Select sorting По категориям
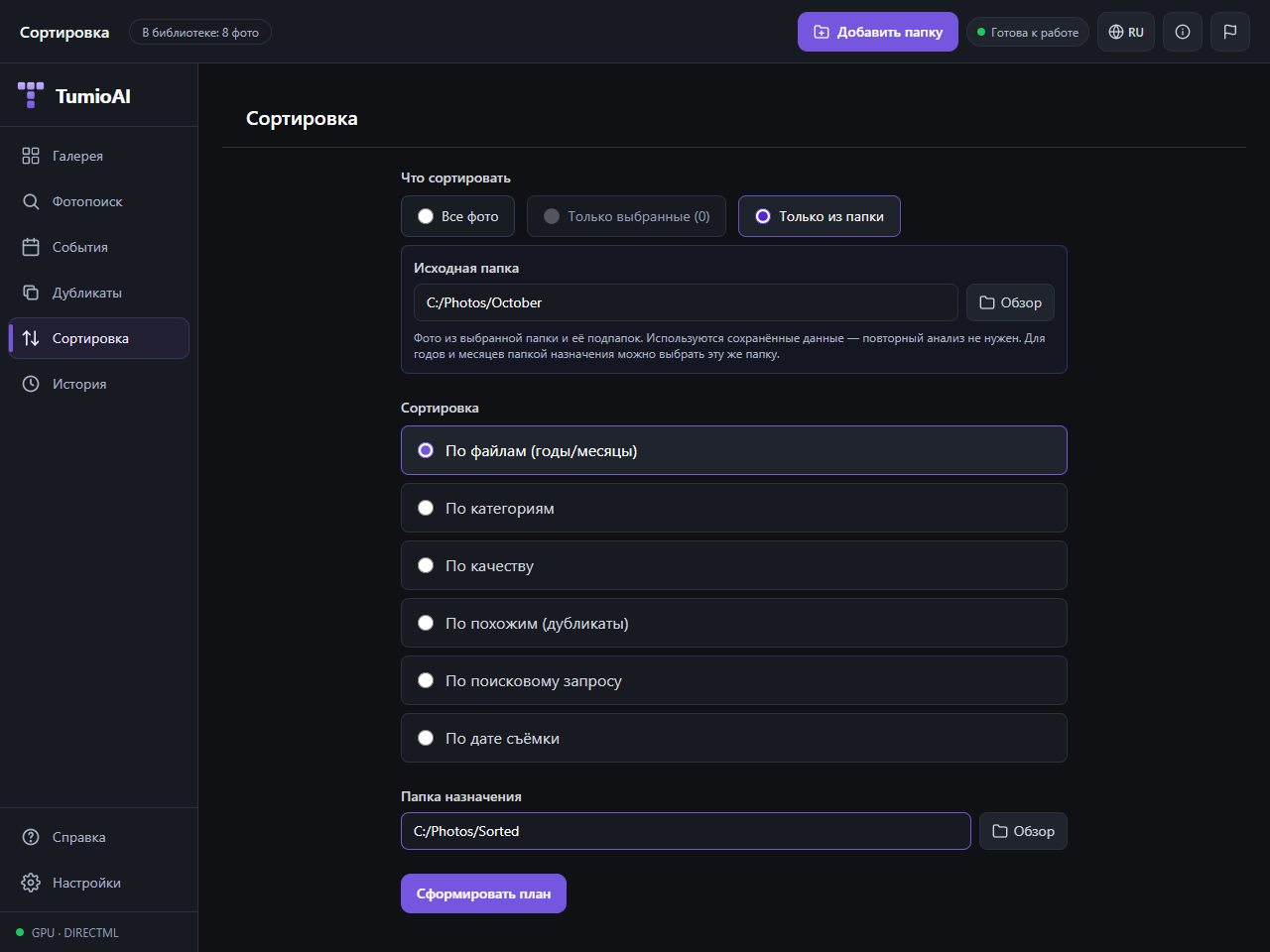 click(734, 508)
